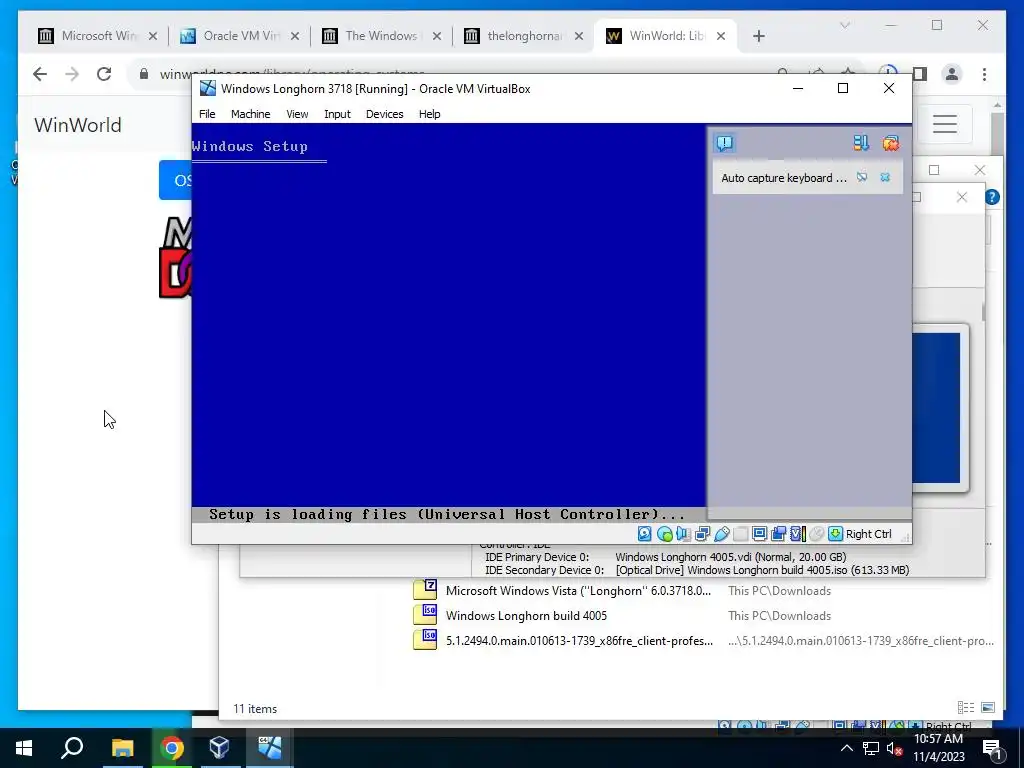Open the Input menu
This screenshot has height=768, width=1024.
(x=337, y=114)
